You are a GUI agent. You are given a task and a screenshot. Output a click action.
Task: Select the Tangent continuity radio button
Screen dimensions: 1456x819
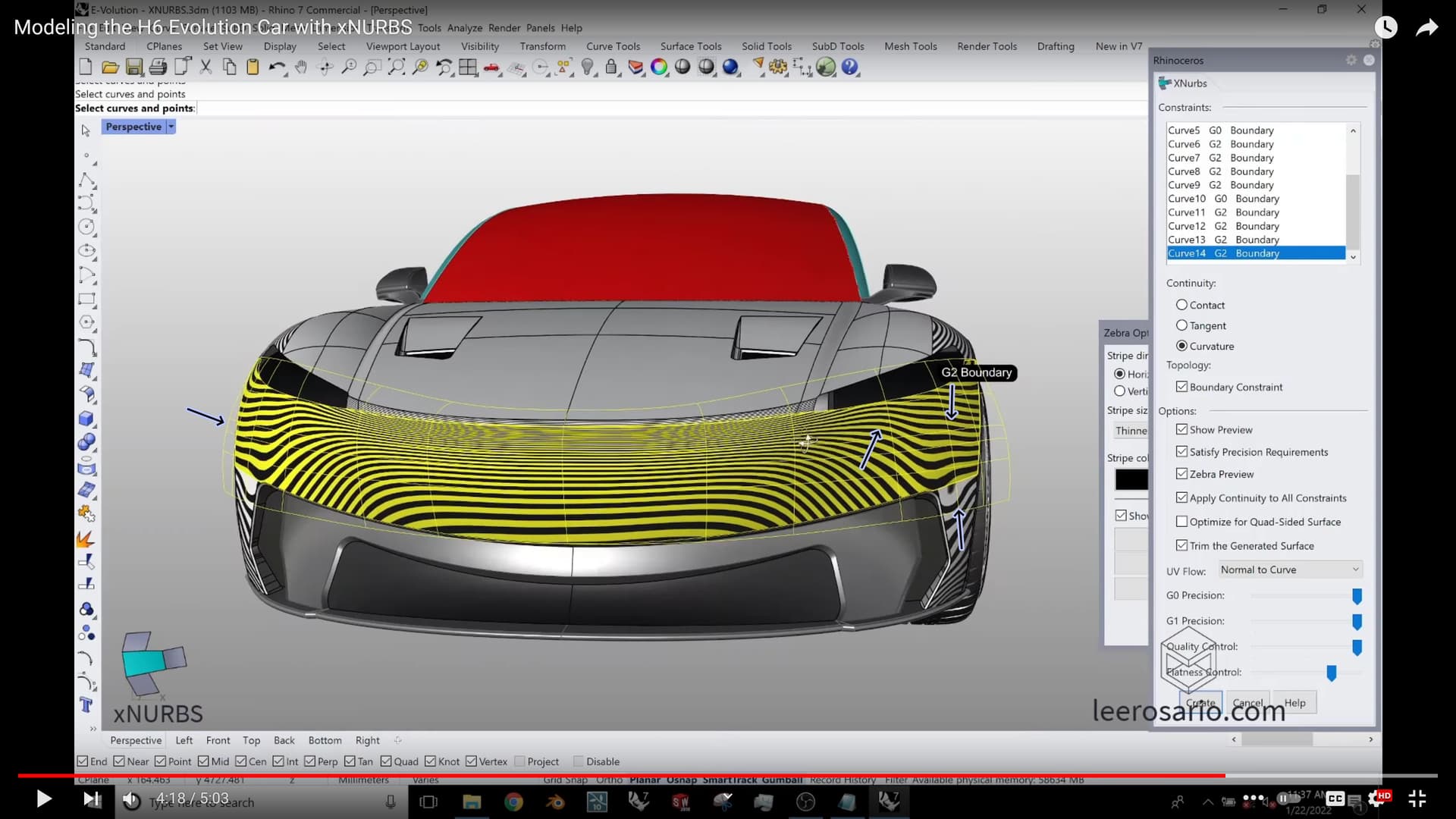[x=1181, y=325]
